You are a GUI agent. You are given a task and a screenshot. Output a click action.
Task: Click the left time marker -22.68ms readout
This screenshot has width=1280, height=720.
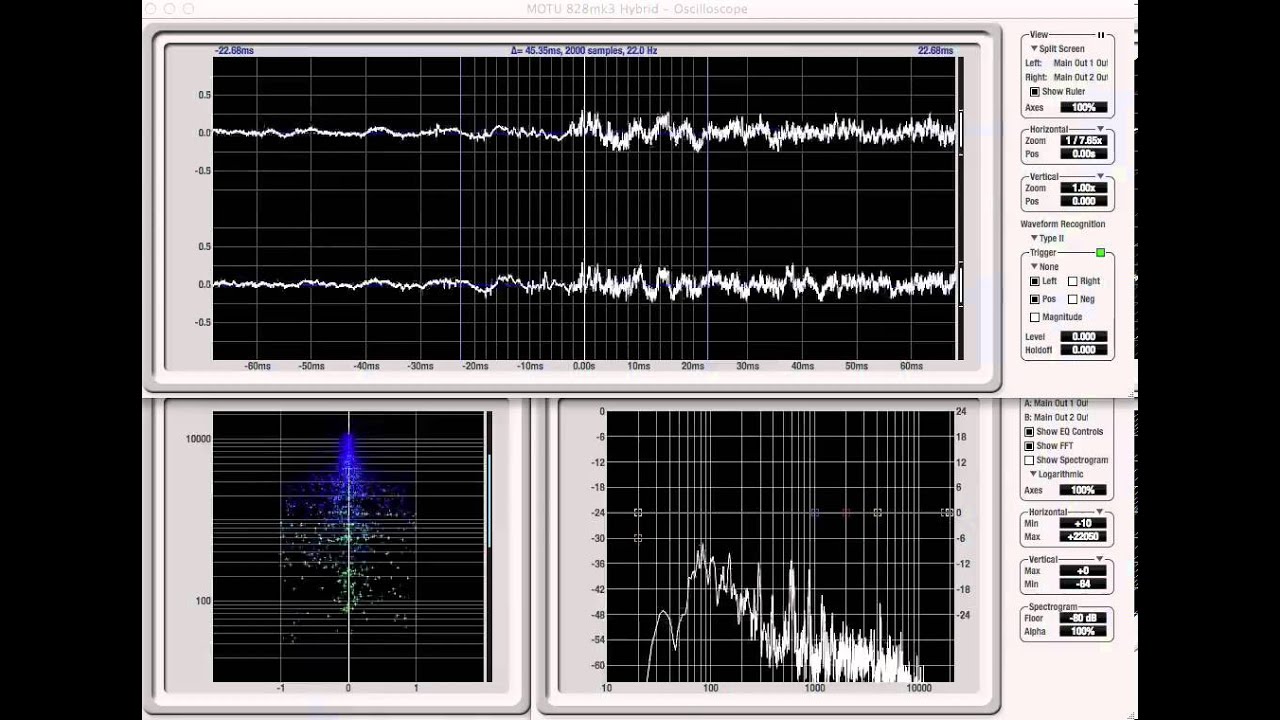point(234,50)
